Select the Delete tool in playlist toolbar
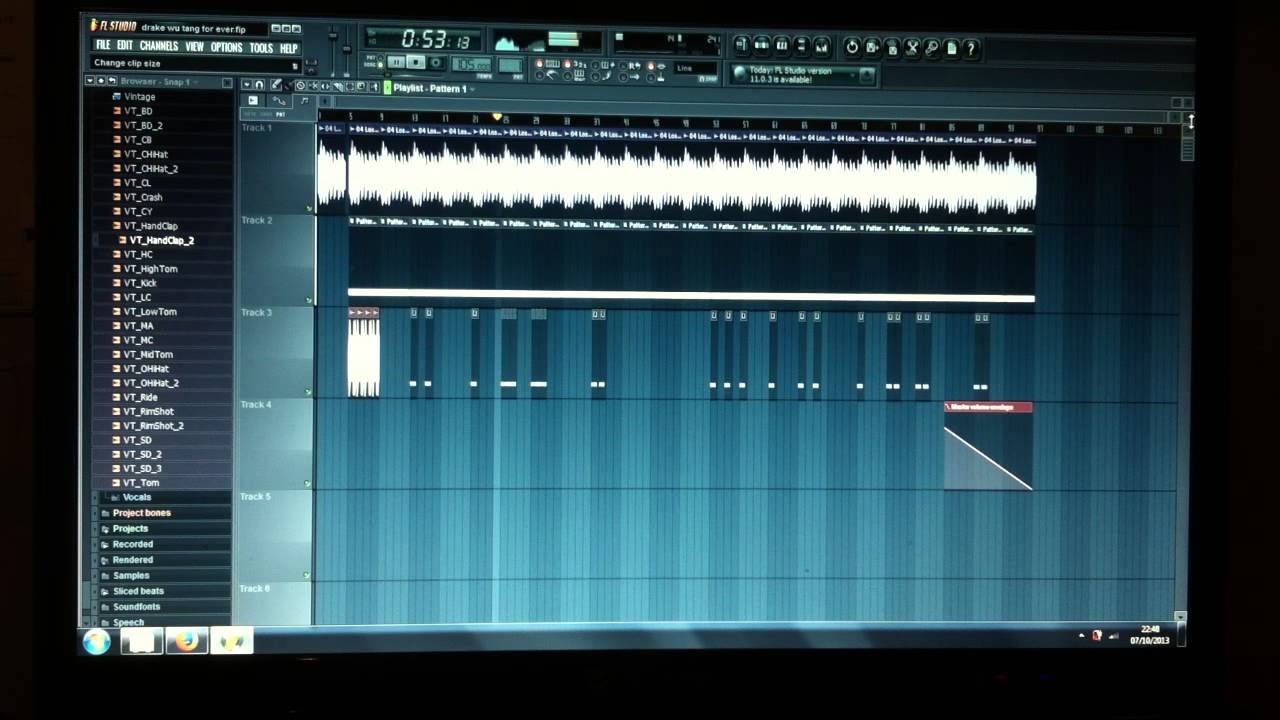The width and height of the screenshot is (1280, 720). 300,86
